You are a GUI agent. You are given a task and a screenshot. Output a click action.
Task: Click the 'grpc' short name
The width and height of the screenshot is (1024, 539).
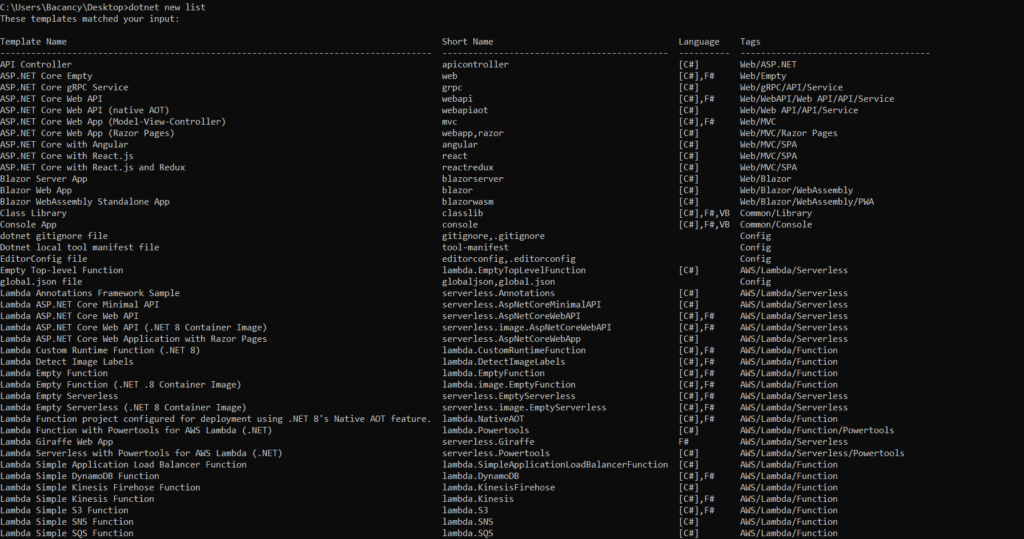[x=452, y=88]
